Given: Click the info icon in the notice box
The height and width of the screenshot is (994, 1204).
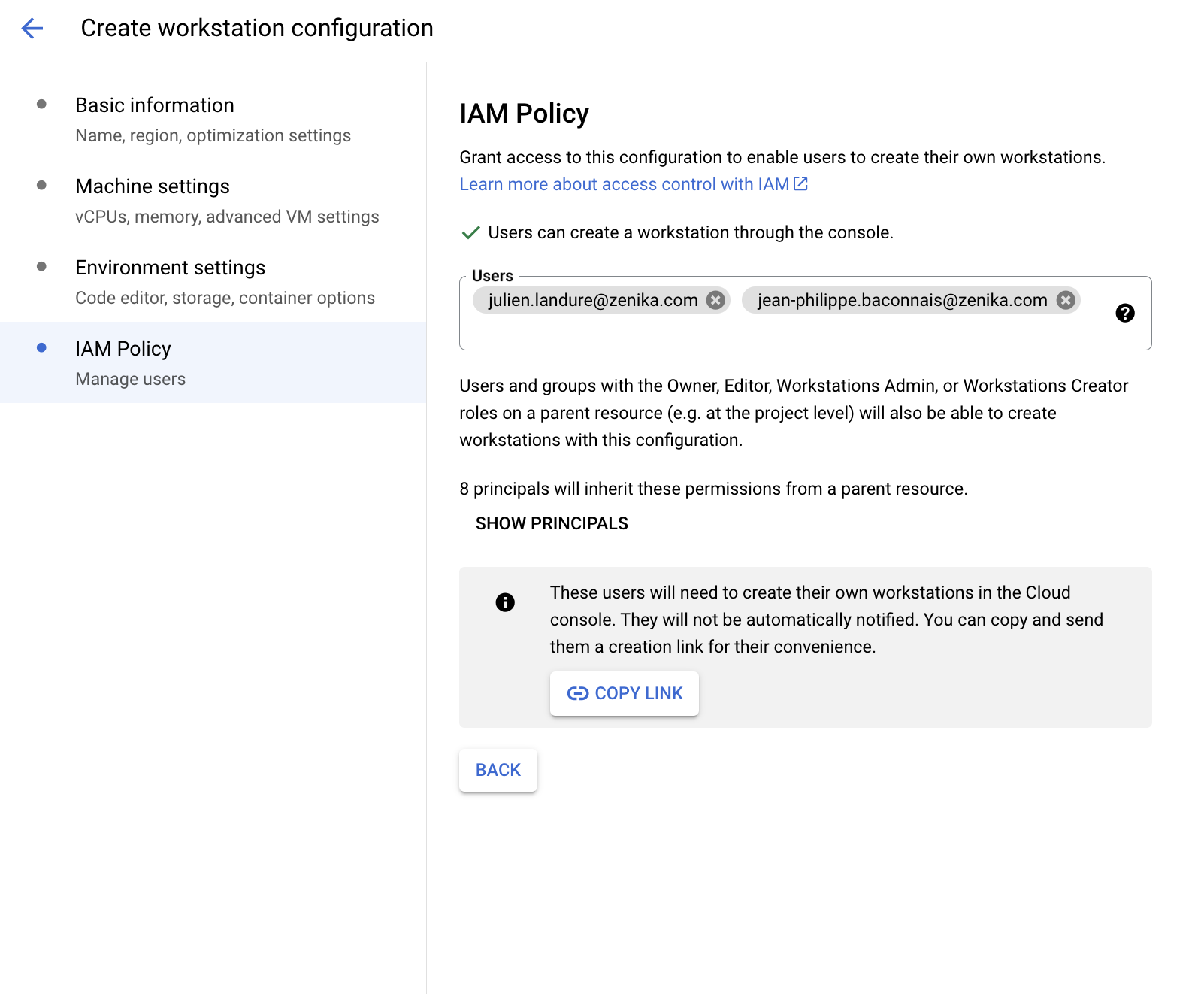Looking at the screenshot, I should (505, 602).
